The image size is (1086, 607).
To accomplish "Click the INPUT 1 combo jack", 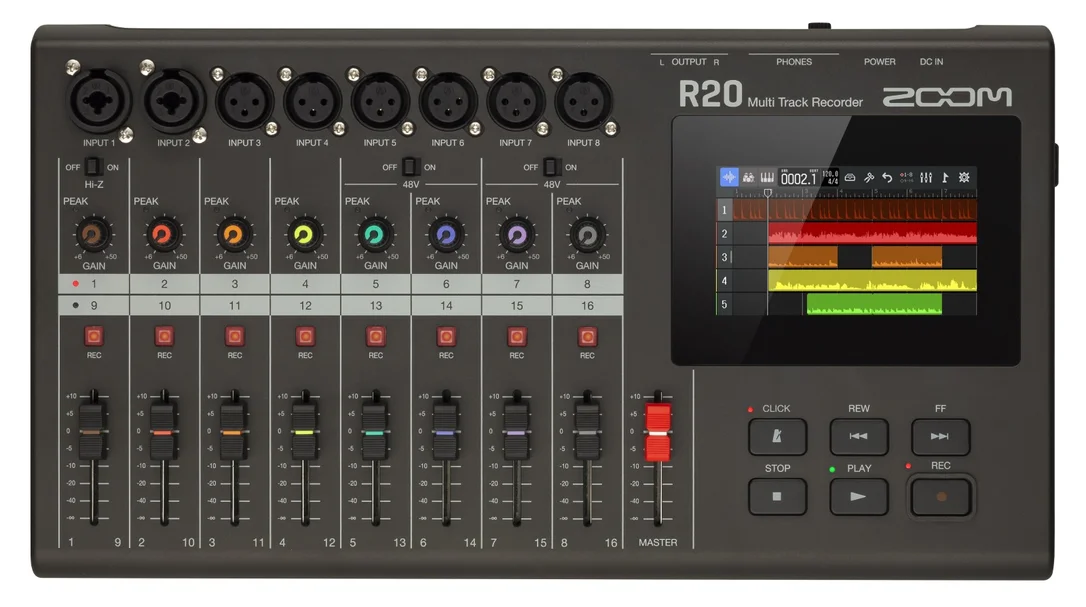I will (99, 102).
